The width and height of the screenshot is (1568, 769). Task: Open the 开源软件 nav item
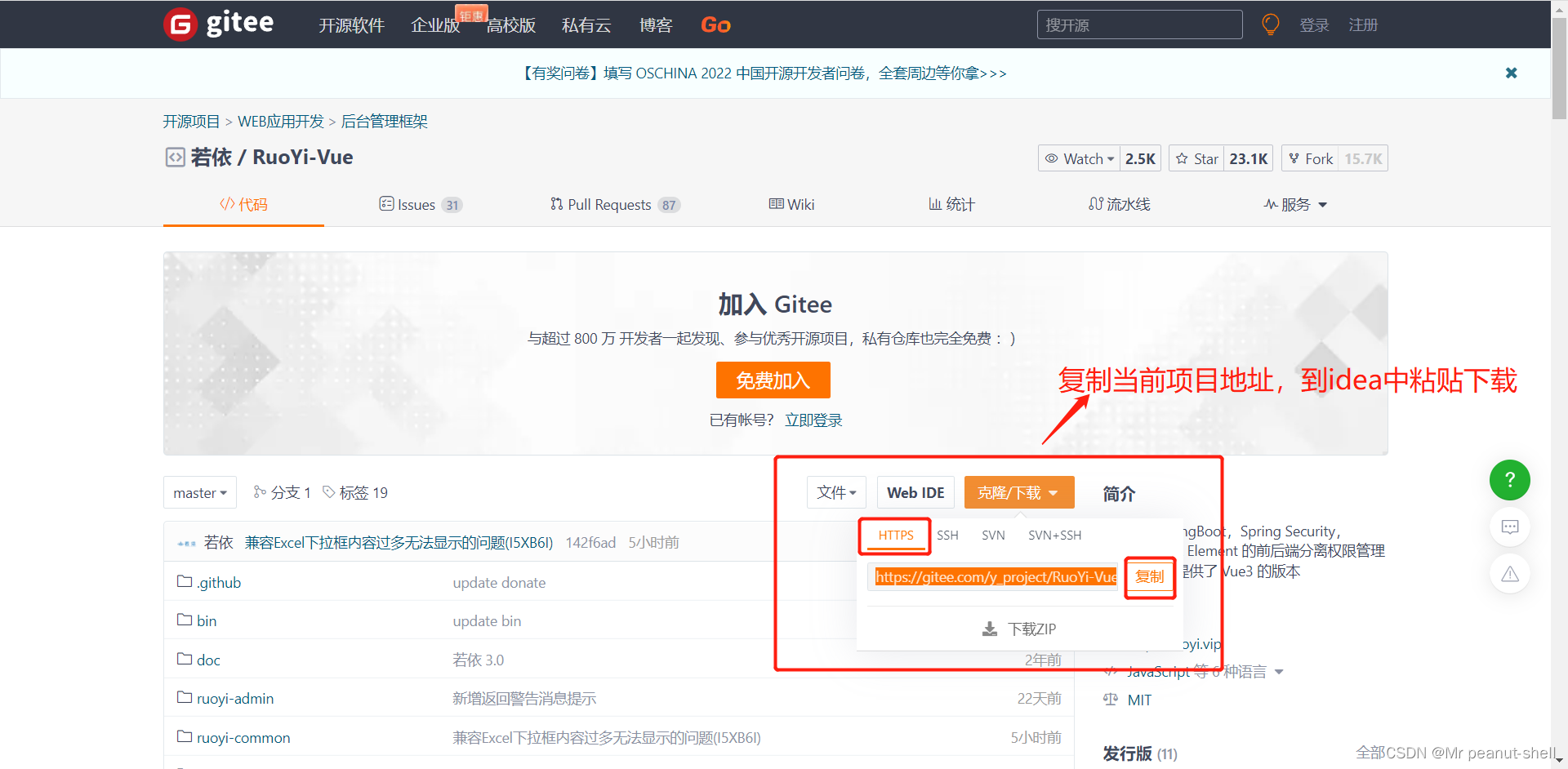(351, 25)
